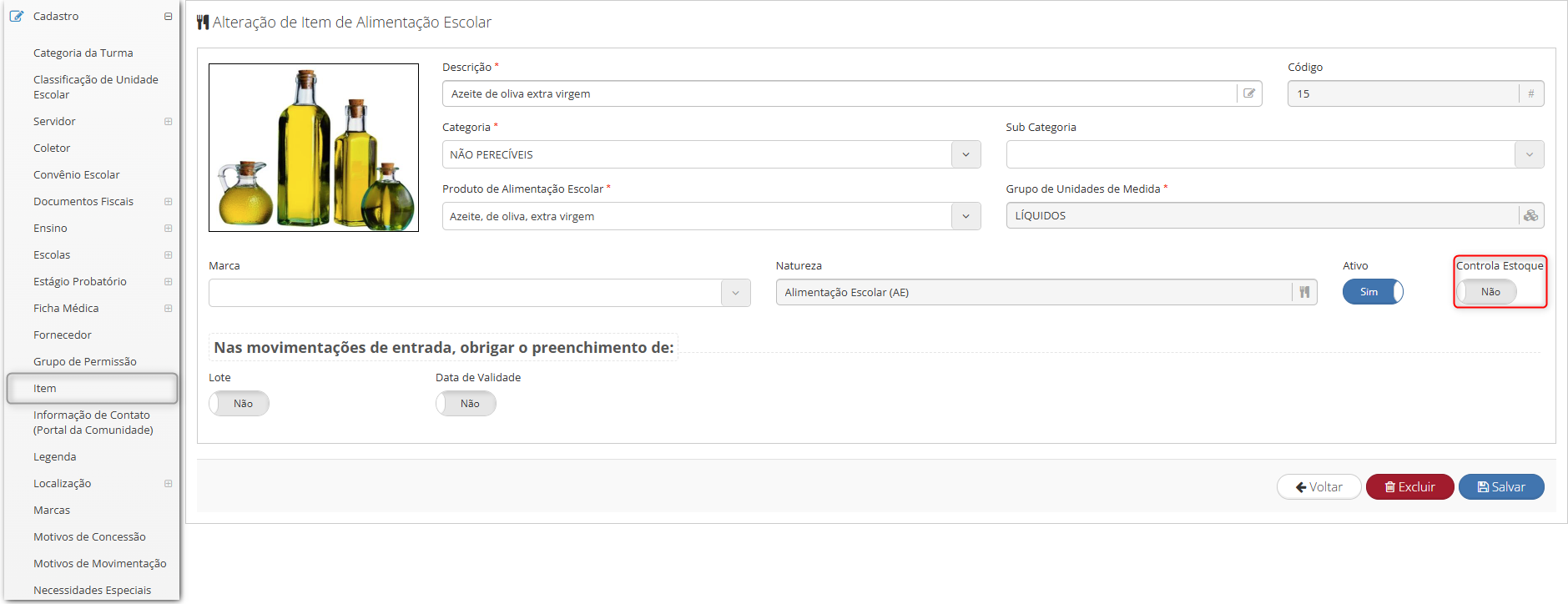Viewport: 1568px width, 604px height.
Task: Toggle the Lote switch
Action: coord(239,404)
